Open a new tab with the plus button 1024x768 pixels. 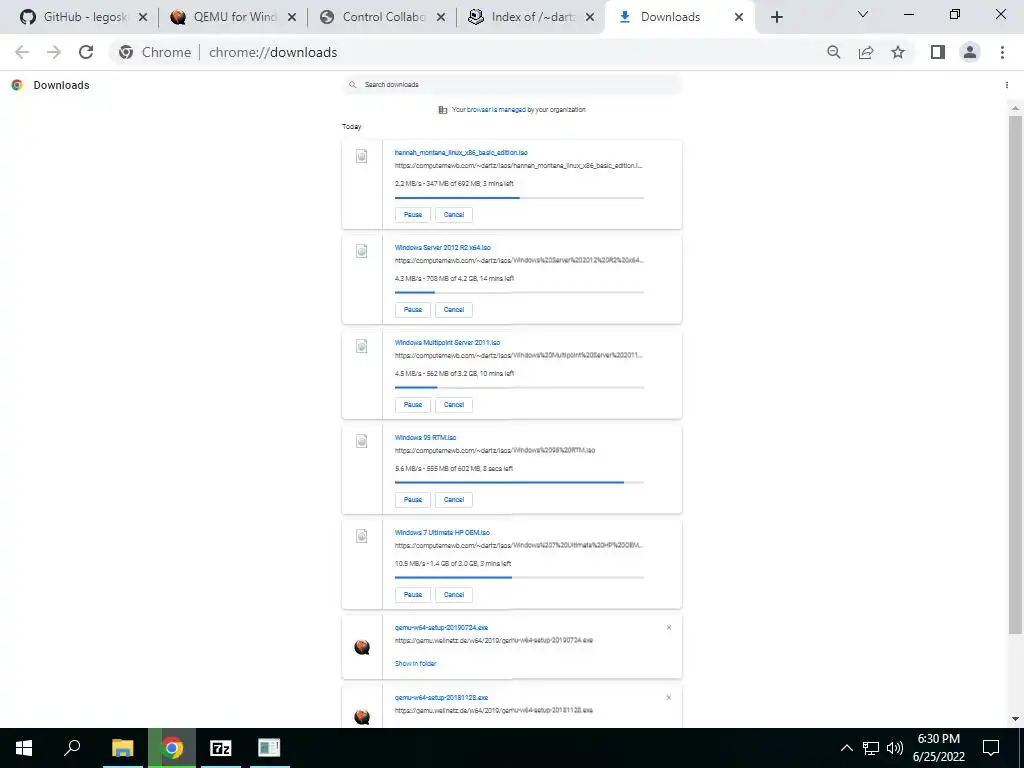(x=776, y=17)
